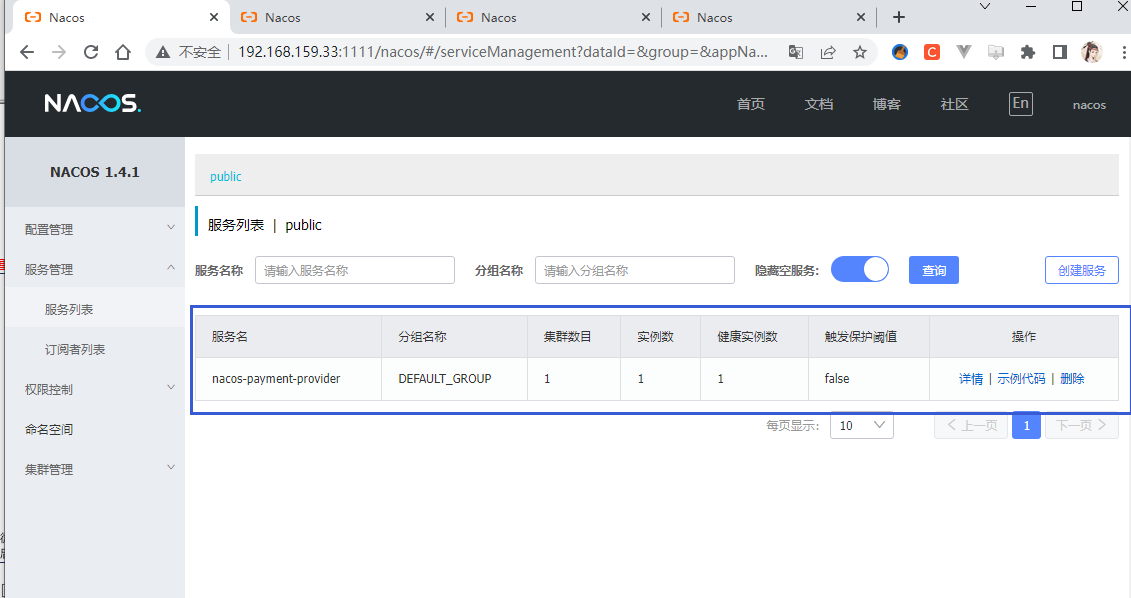Screen dimensions: 1131x598
Task: Open the user profile avatar
Action: [x=1092, y=52]
